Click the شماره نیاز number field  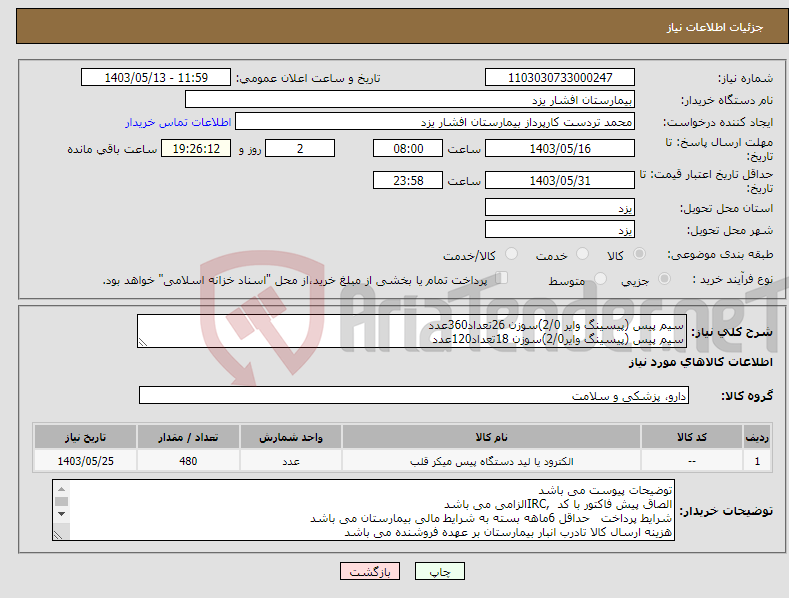(560, 78)
